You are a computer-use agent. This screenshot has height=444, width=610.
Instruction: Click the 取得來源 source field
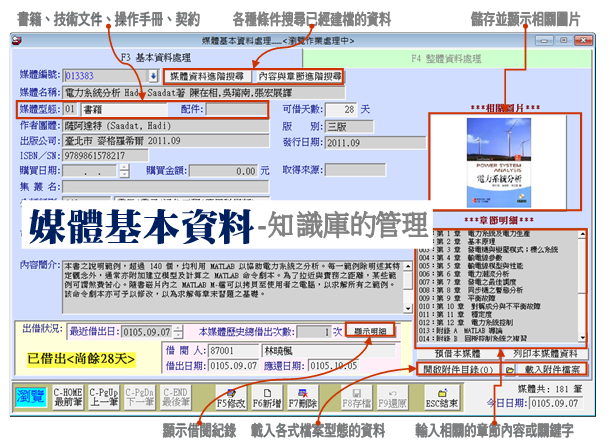coord(356,170)
